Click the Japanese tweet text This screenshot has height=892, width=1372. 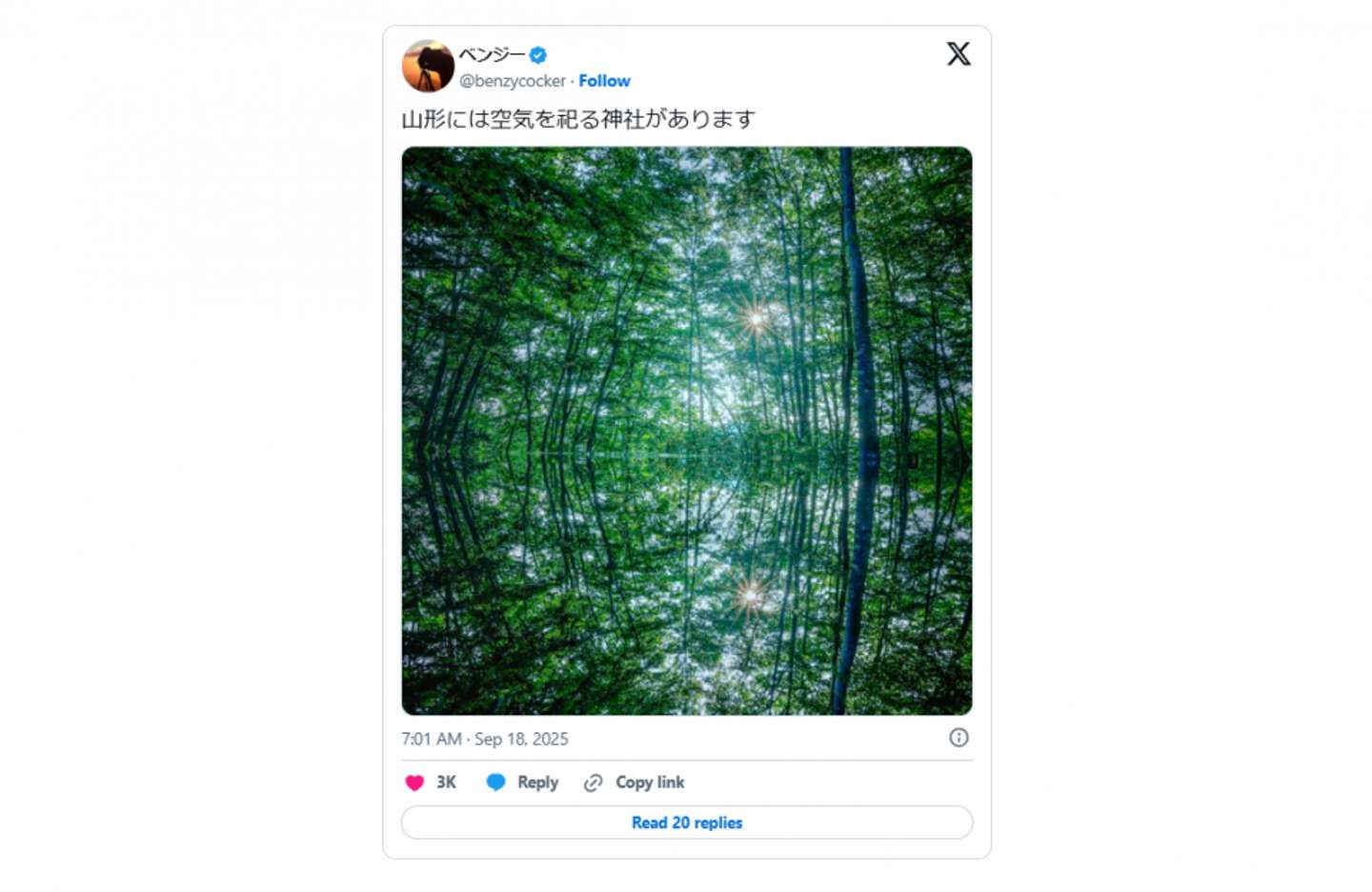pyautogui.click(x=577, y=119)
